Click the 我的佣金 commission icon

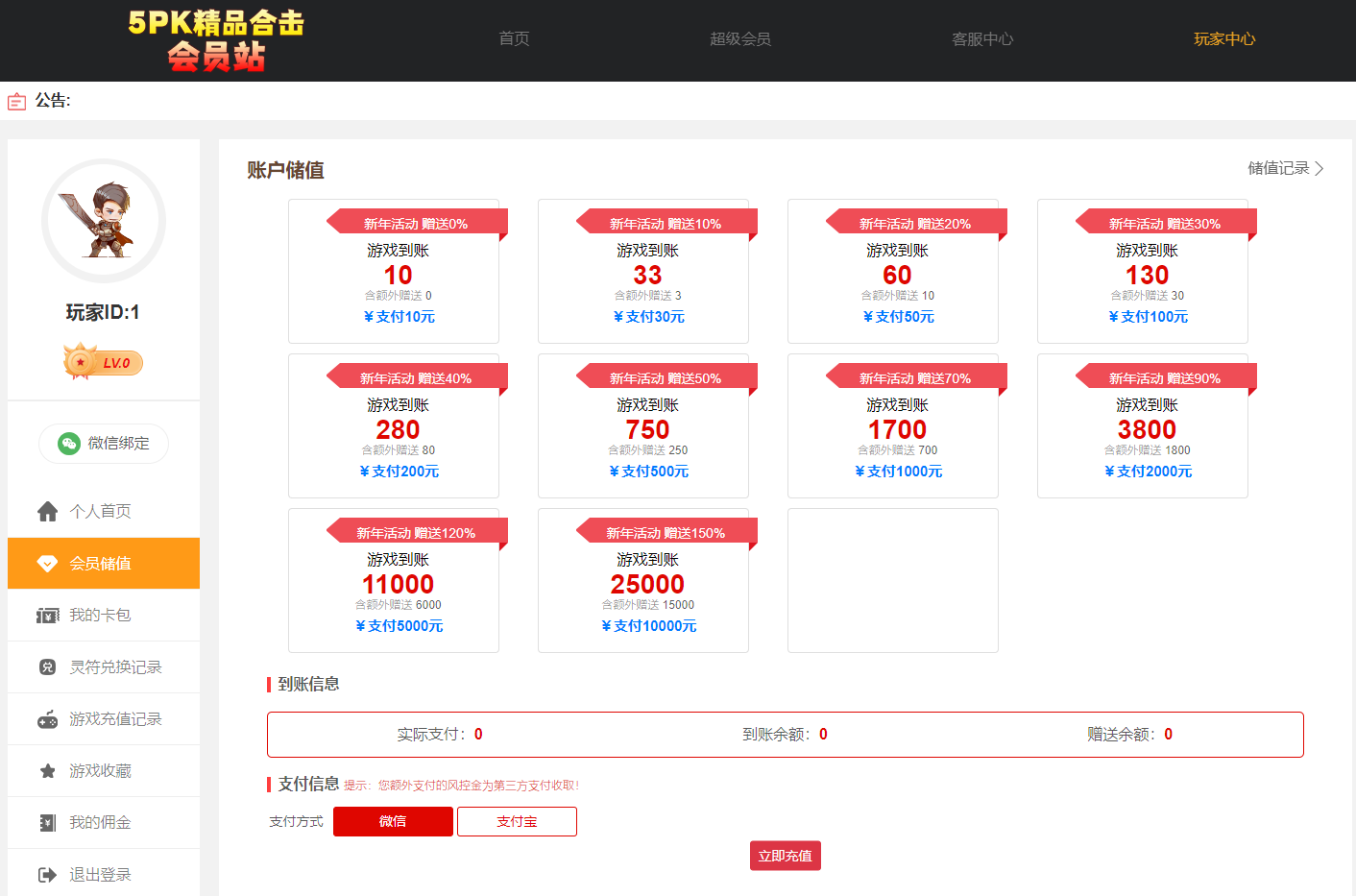(47, 823)
